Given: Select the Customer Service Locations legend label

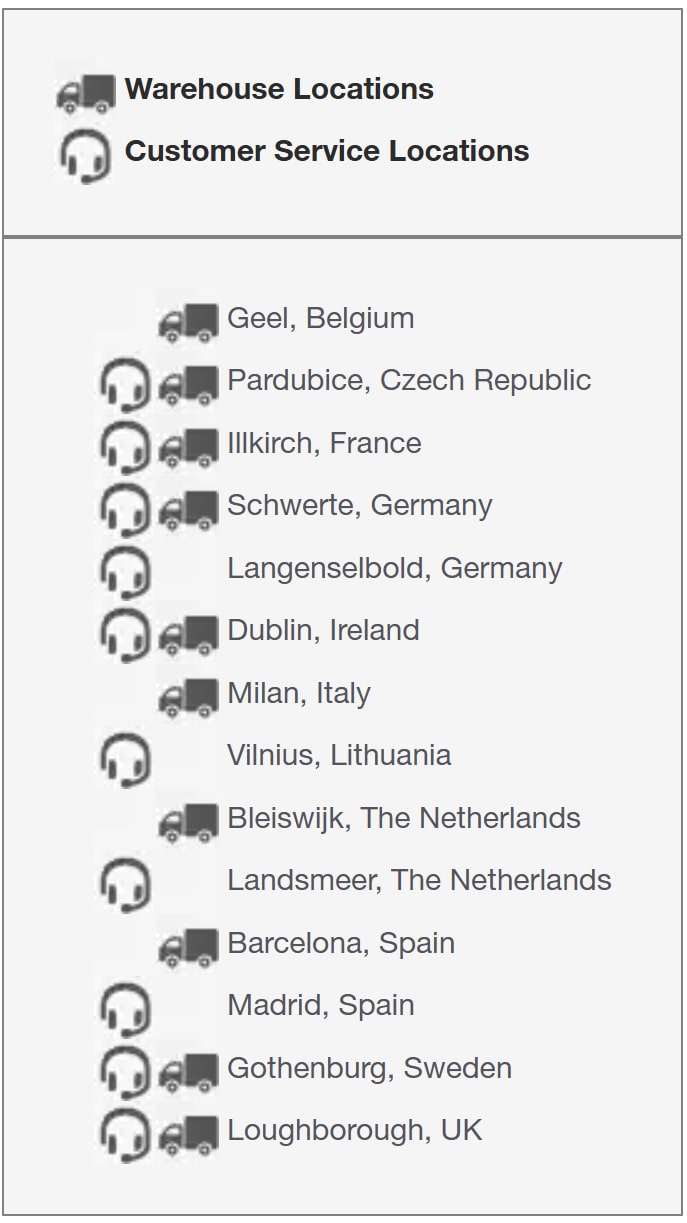Looking at the screenshot, I should tap(327, 151).
